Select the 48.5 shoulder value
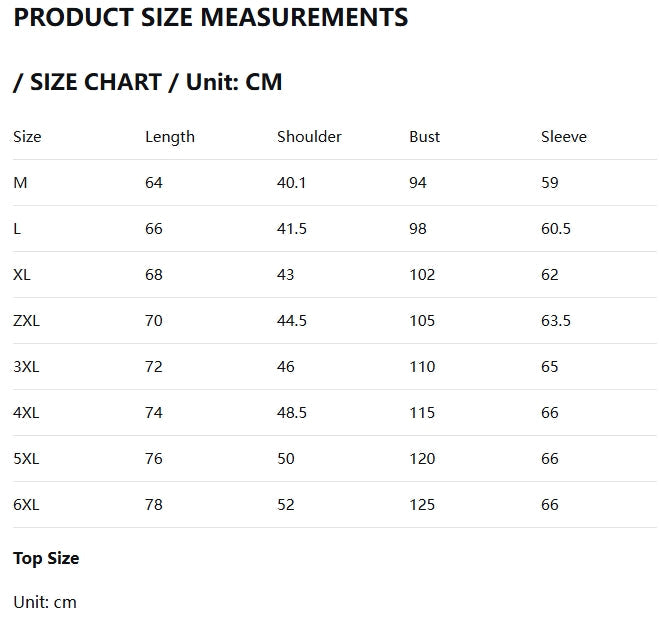 pyautogui.click(x=292, y=413)
